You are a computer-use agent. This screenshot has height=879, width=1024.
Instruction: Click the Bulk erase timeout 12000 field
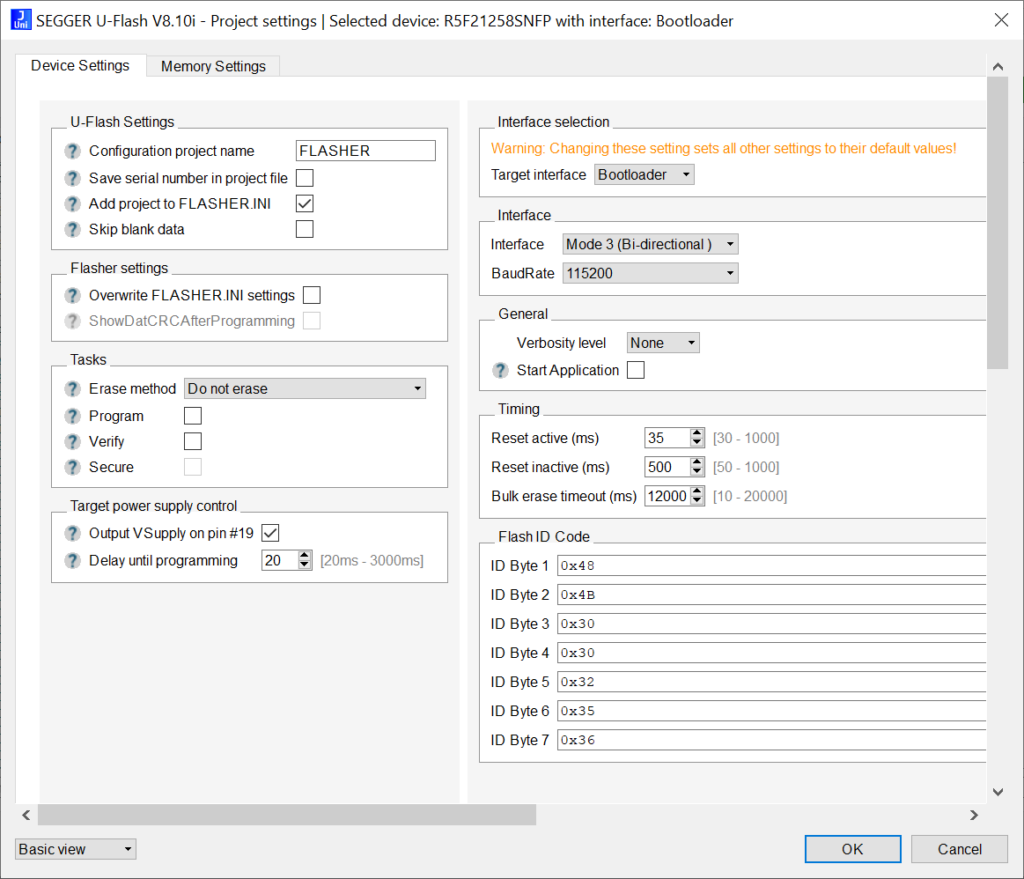[667, 496]
